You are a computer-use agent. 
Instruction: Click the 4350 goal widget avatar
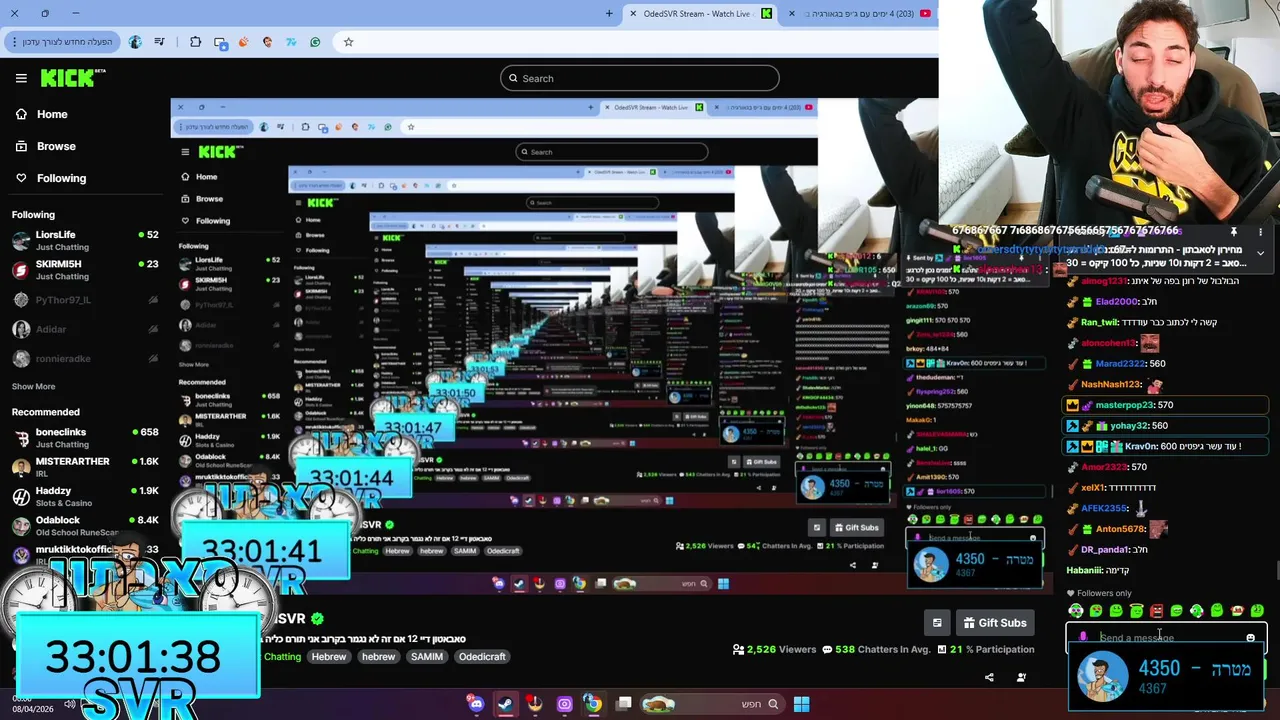(1103, 677)
